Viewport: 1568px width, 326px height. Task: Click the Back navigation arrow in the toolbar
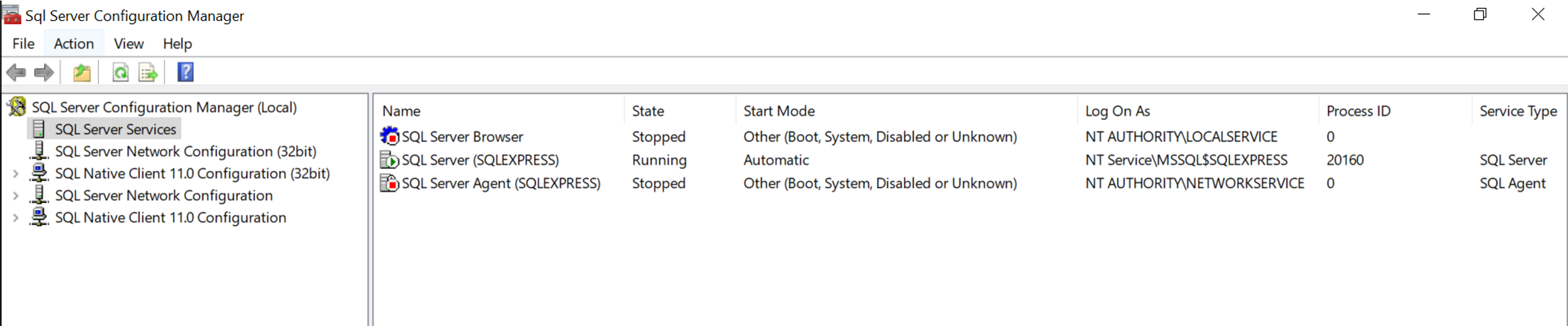[16, 72]
